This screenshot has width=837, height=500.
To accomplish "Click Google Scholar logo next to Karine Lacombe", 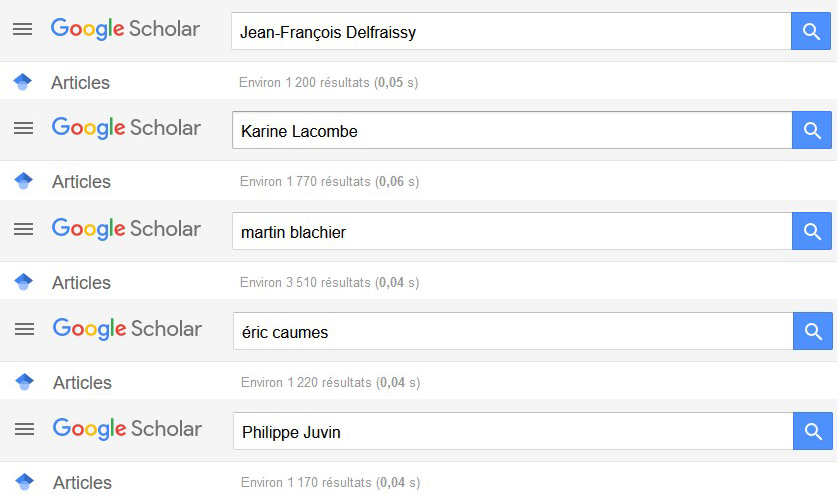I will click(127, 128).
